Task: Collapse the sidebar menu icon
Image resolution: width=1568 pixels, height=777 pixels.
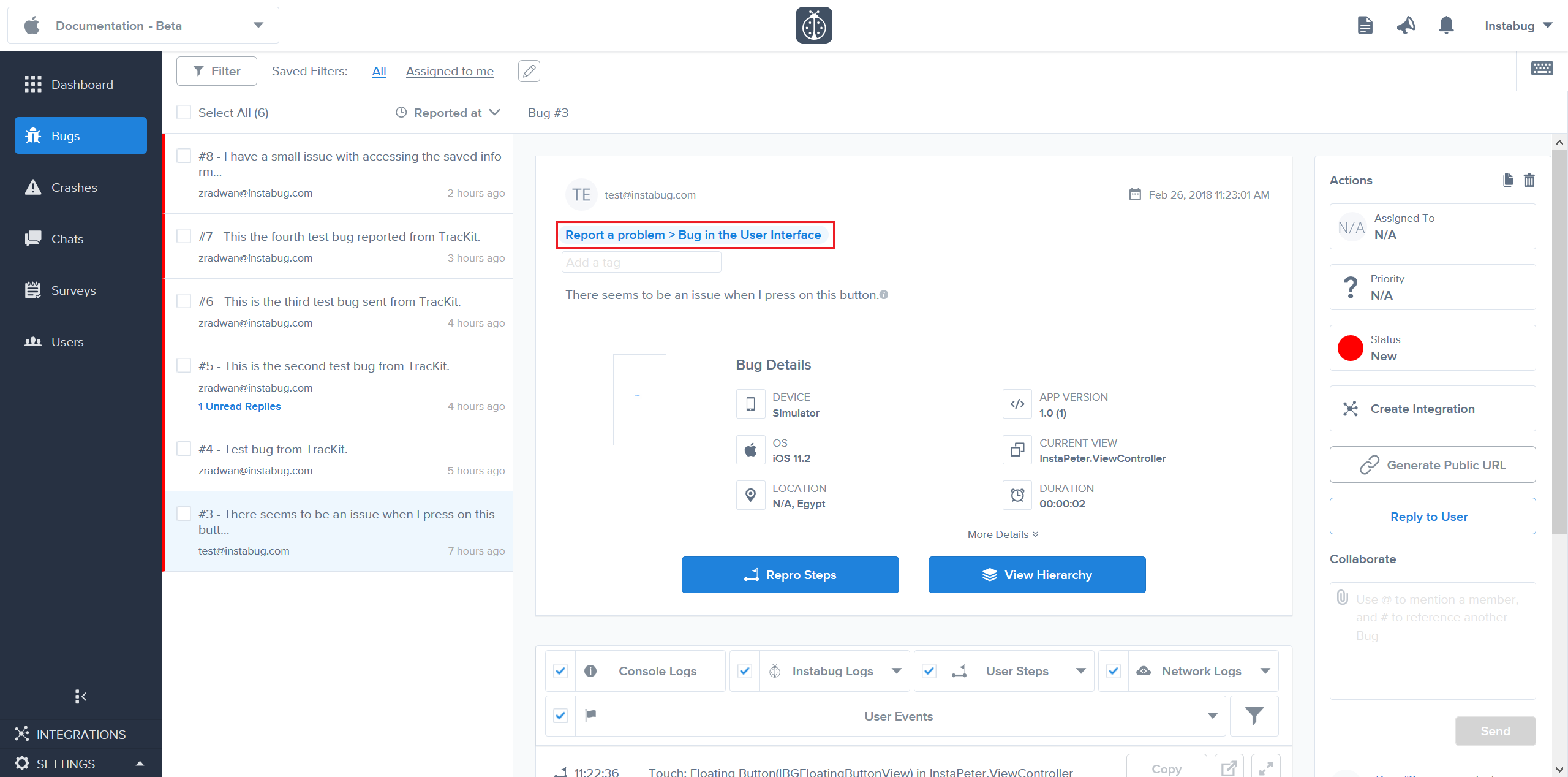Action: coord(80,696)
